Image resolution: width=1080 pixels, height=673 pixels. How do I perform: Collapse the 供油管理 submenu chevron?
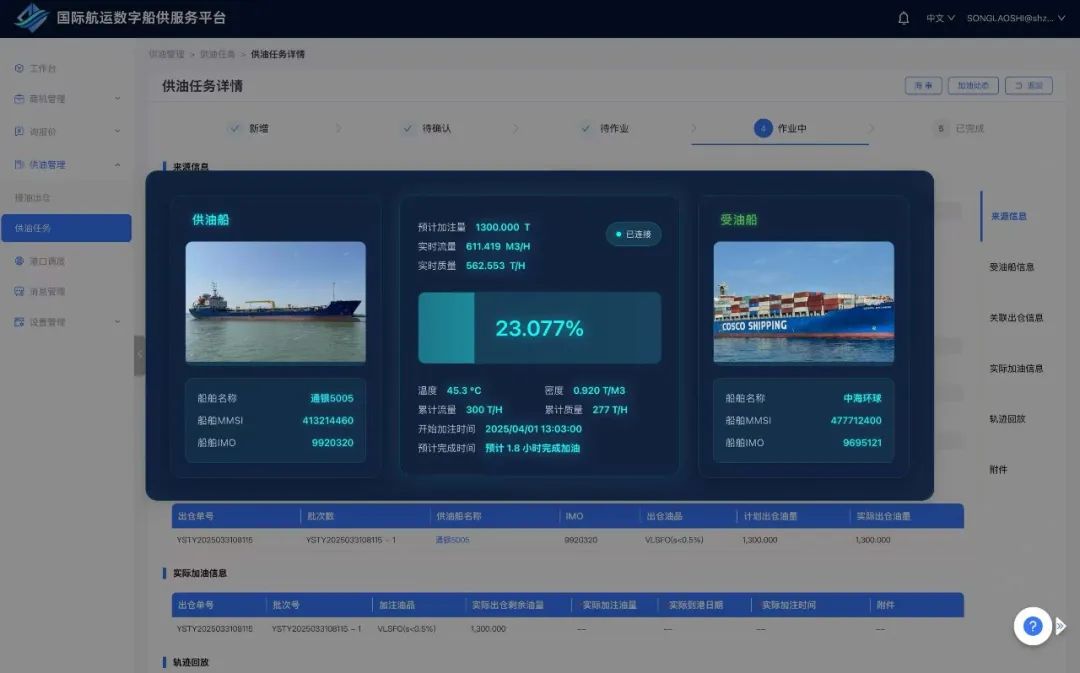point(117,165)
